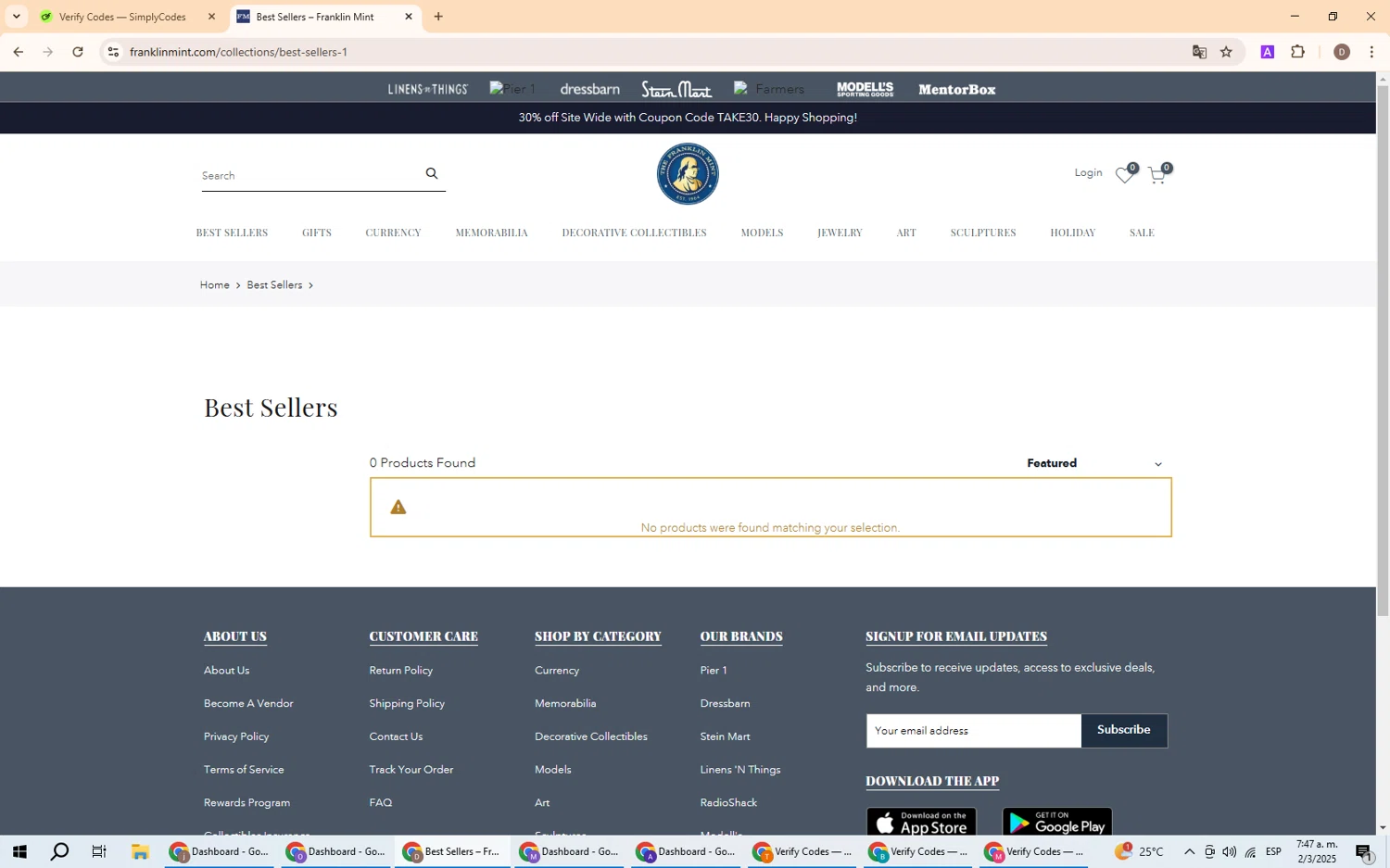Click the Farmers top-bar logo
This screenshot has width=1390, height=868.
(x=769, y=89)
